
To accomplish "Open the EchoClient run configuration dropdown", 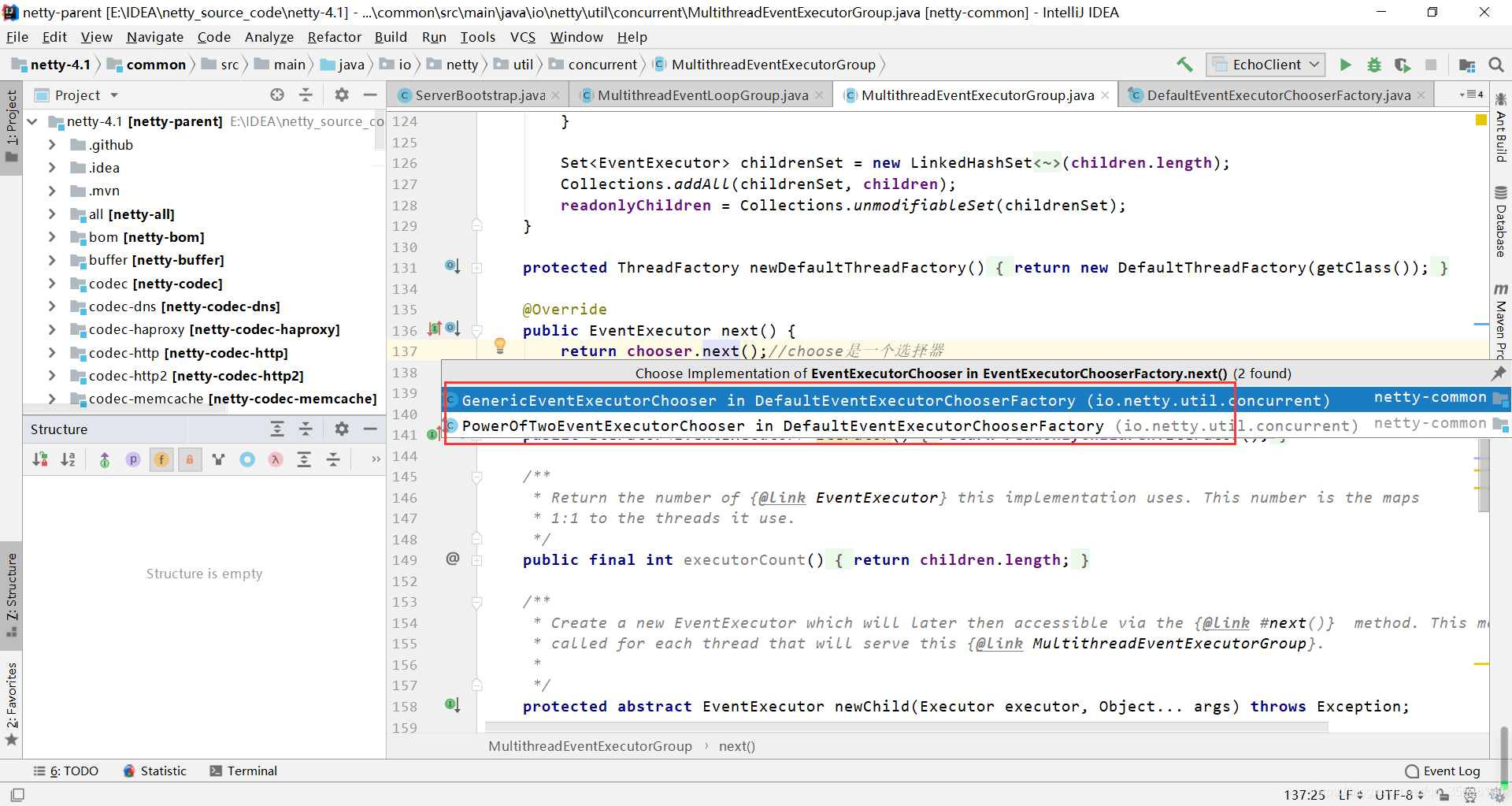I will tap(1266, 65).
